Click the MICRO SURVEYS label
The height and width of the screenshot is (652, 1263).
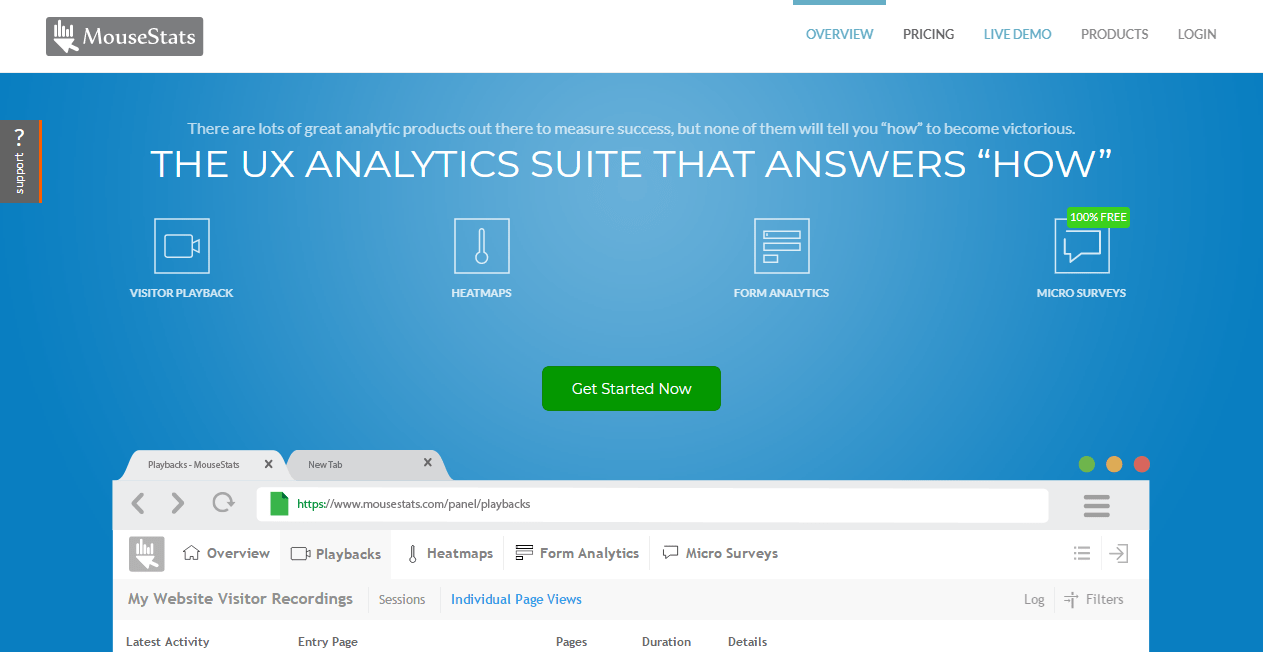click(1082, 293)
